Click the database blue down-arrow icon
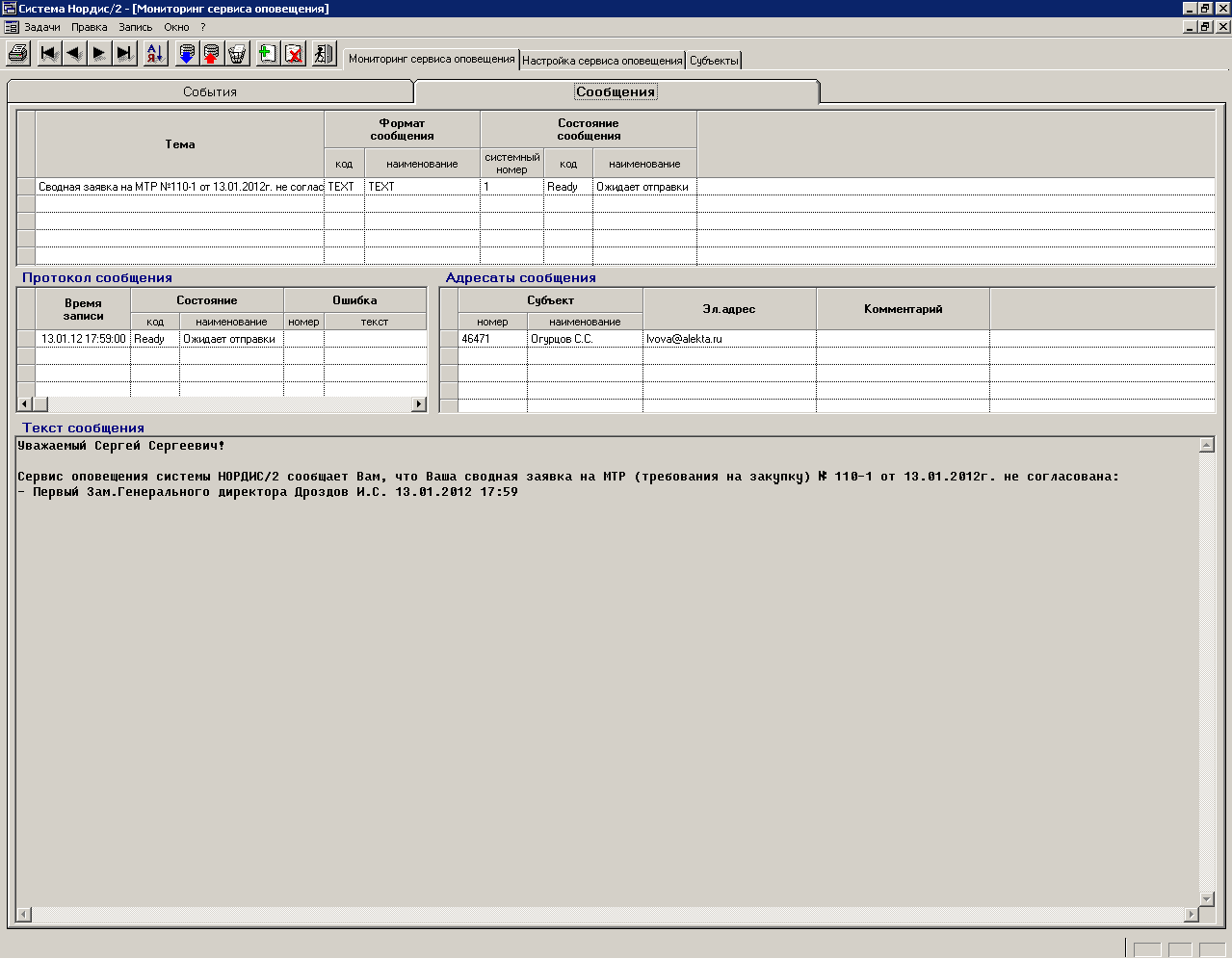 click(187, 54)
